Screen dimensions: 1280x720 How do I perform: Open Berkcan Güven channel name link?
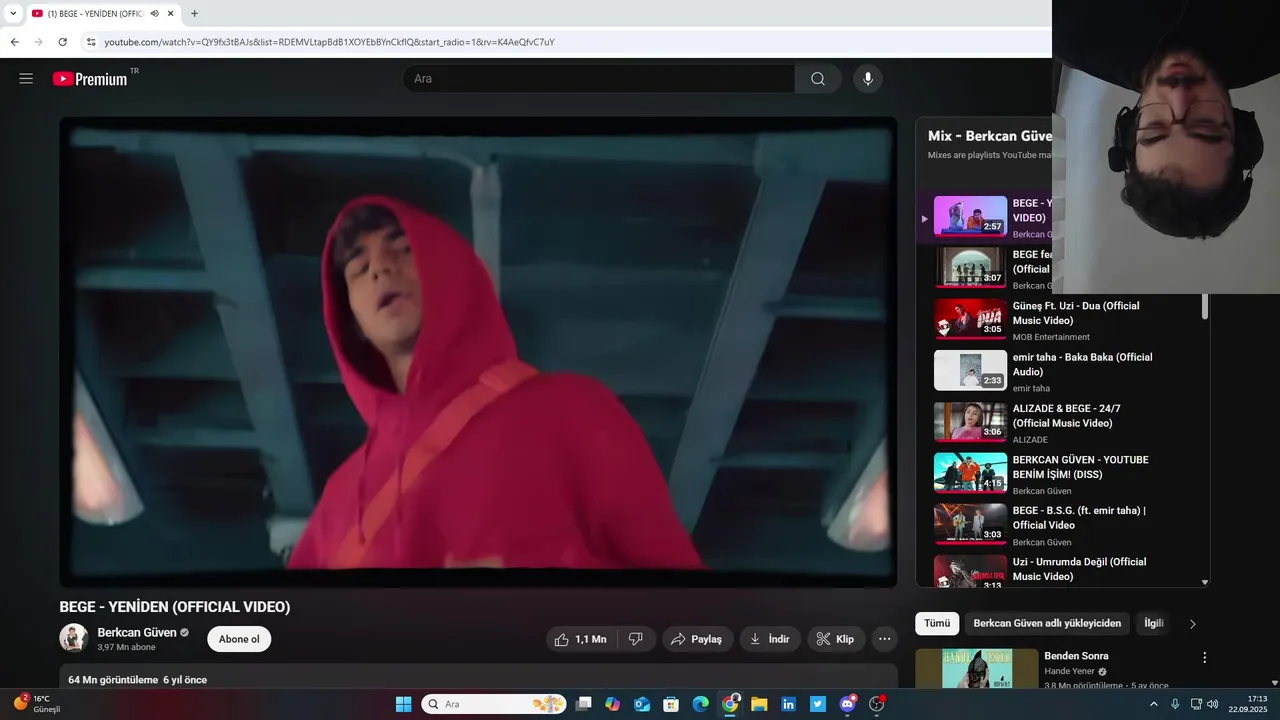tap(137, 633)
